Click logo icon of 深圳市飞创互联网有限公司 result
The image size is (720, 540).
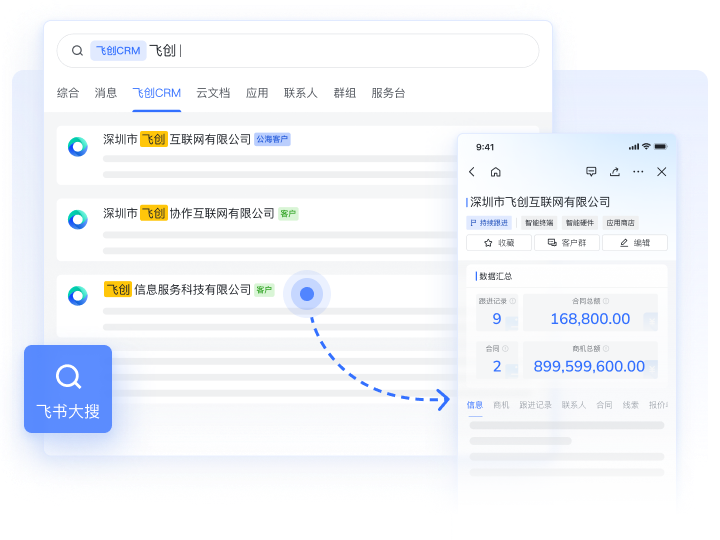coord(78,147)
